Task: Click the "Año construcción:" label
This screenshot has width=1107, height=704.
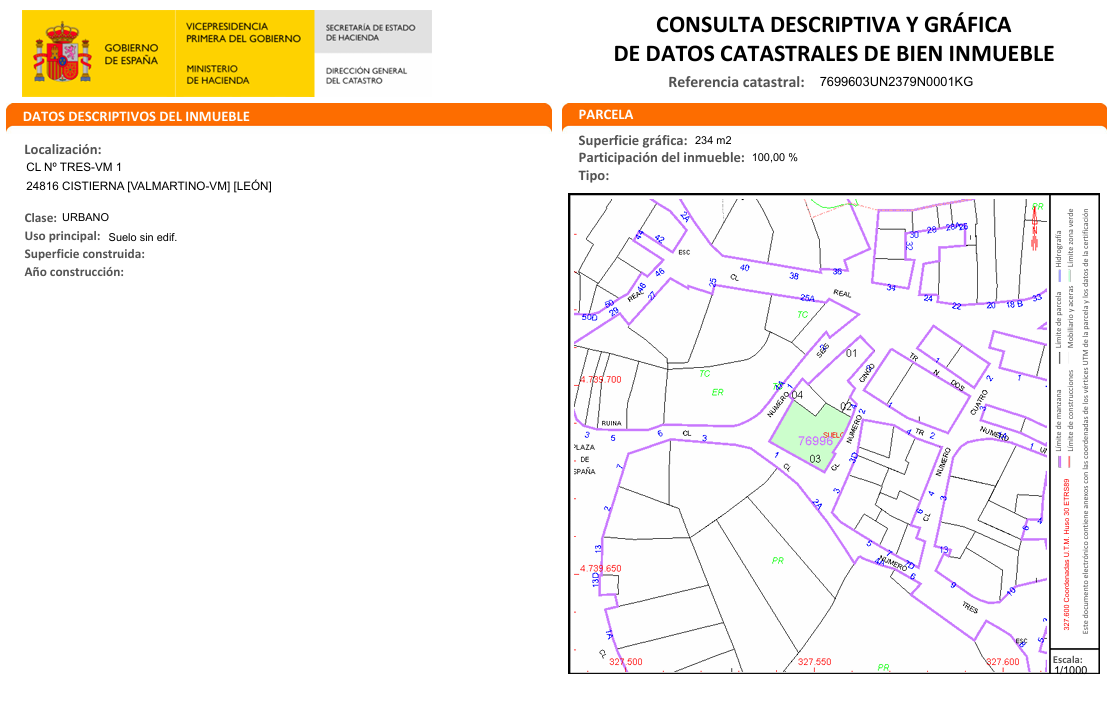Action: pos(73,272)
